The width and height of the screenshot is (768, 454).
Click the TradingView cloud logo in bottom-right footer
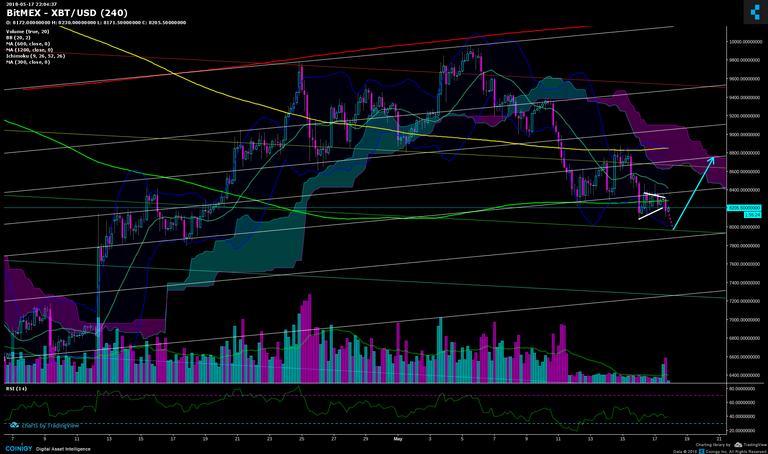click(738, 445)
